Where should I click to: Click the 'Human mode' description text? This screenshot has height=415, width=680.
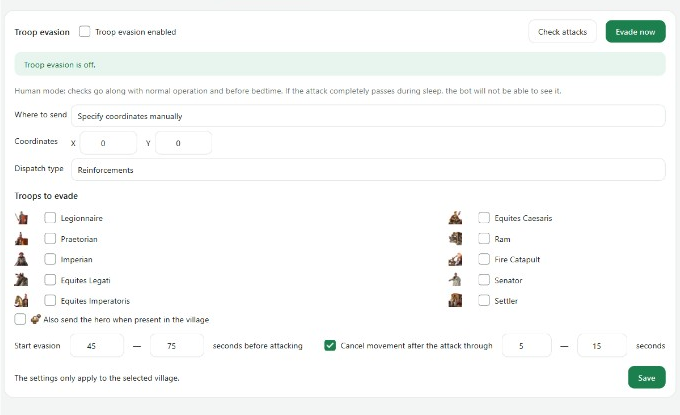click(x=288, y=91)
